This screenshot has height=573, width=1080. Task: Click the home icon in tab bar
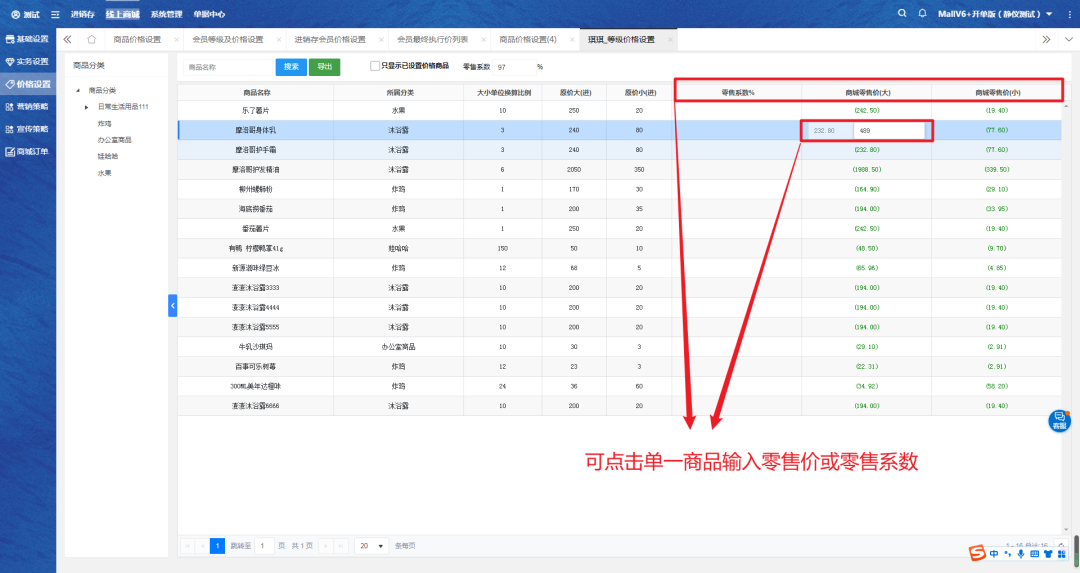point(92,39)
